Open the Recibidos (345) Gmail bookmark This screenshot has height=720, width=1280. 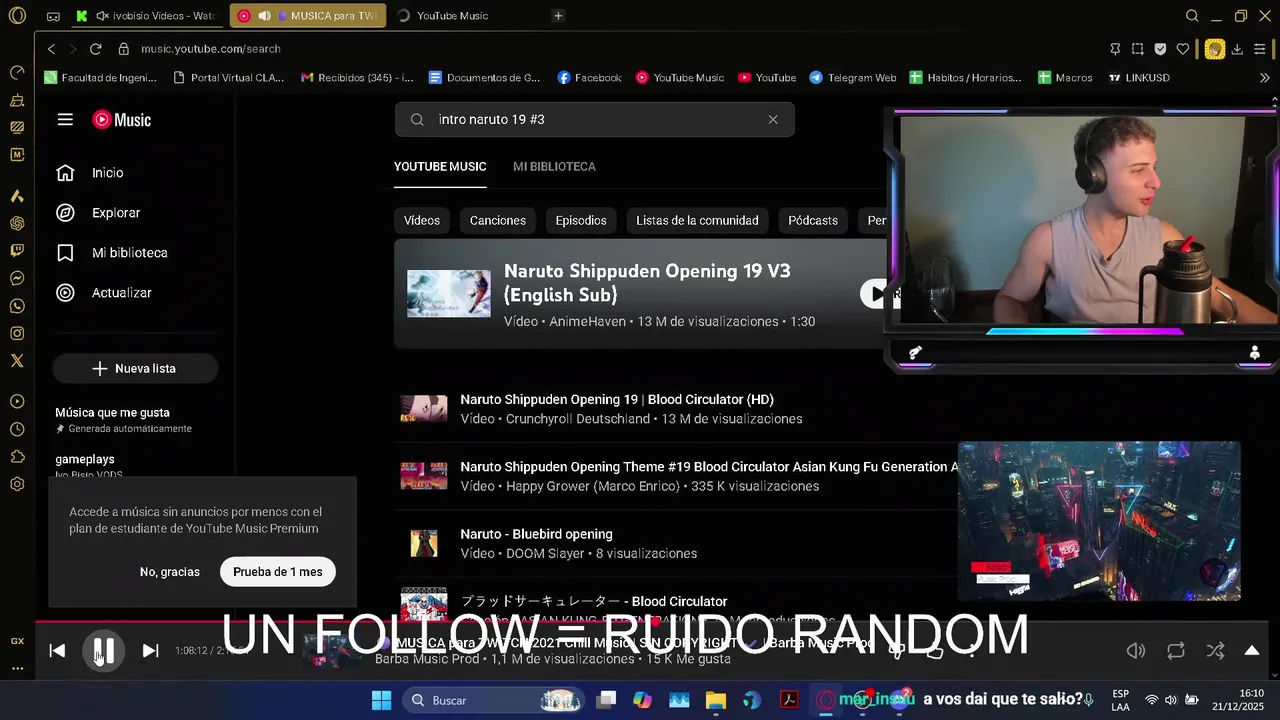coord(357,78)
